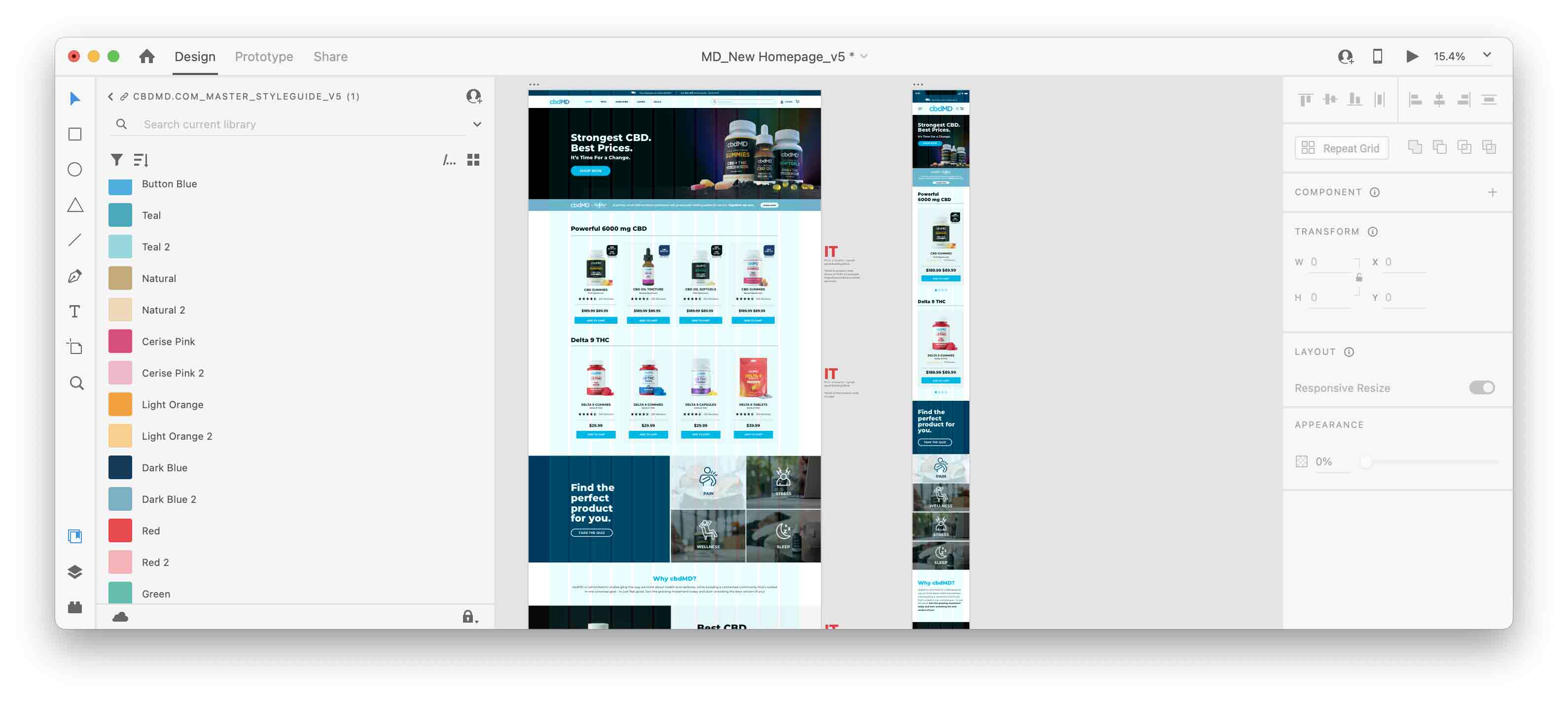Start desktop preview with play button
Viewport: 1568px width, 702px height.
(x=1412, y=57)
